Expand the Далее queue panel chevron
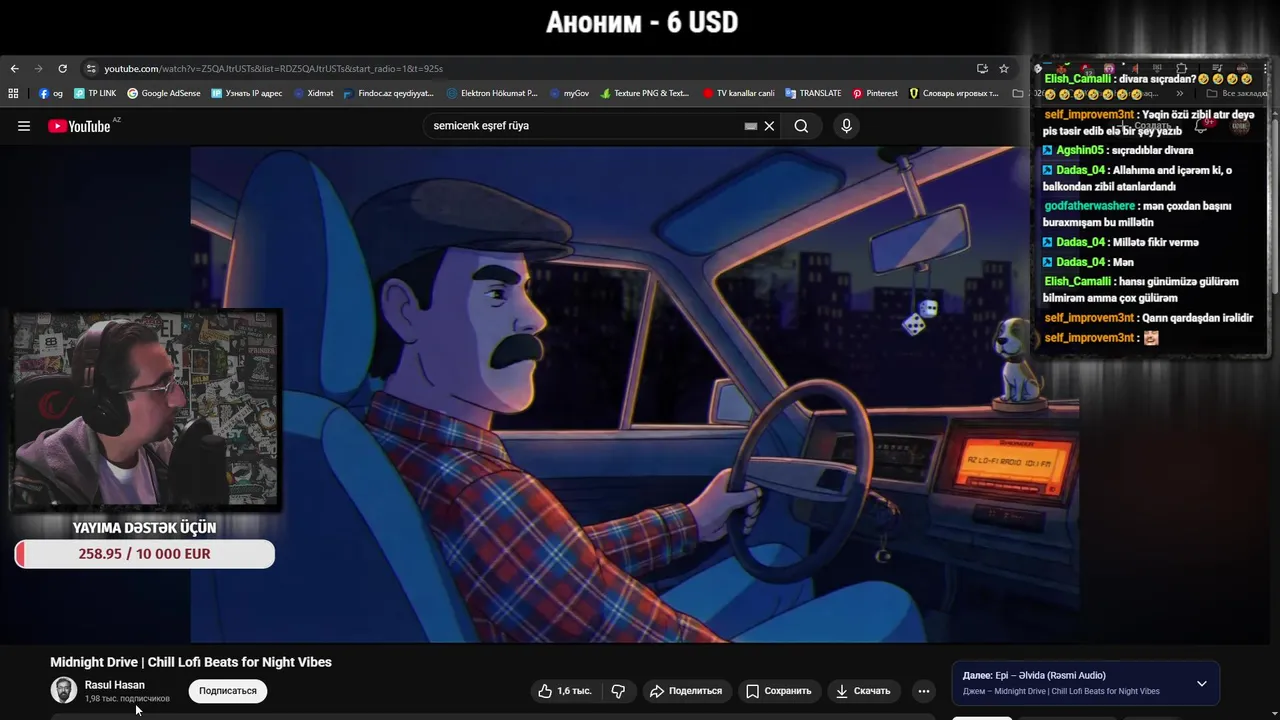Image resolution: width=1280 pixels, height=720 pixels. point(1202,684)
